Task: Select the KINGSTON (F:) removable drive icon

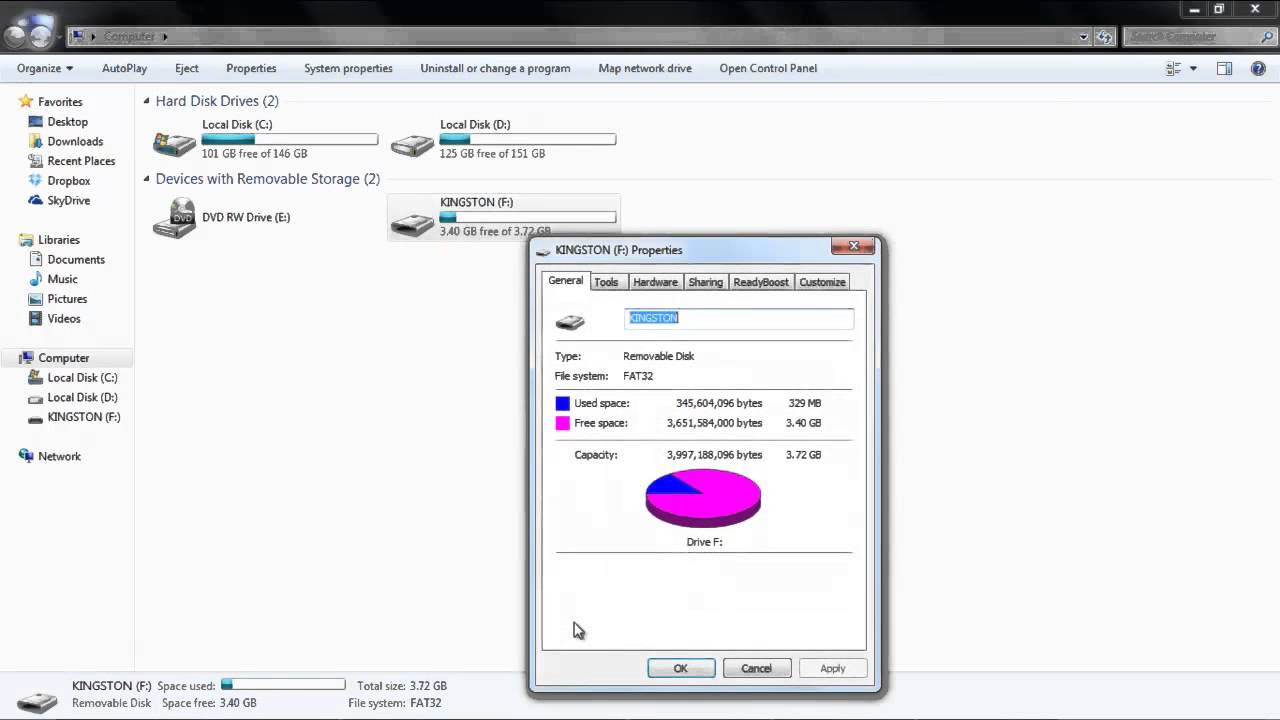Action: (412, 223)
